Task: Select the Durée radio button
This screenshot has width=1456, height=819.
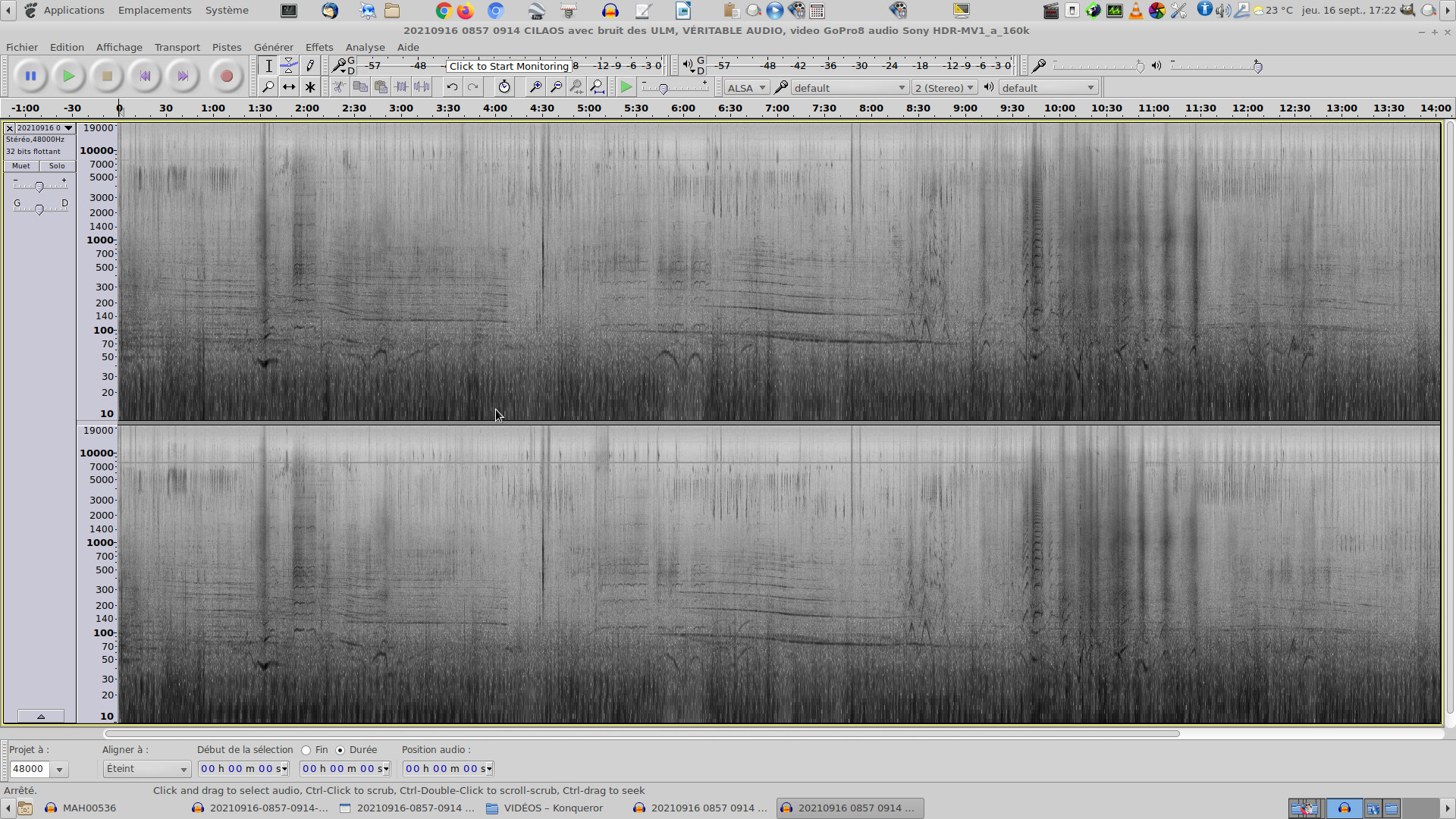Action: (340, 750)
